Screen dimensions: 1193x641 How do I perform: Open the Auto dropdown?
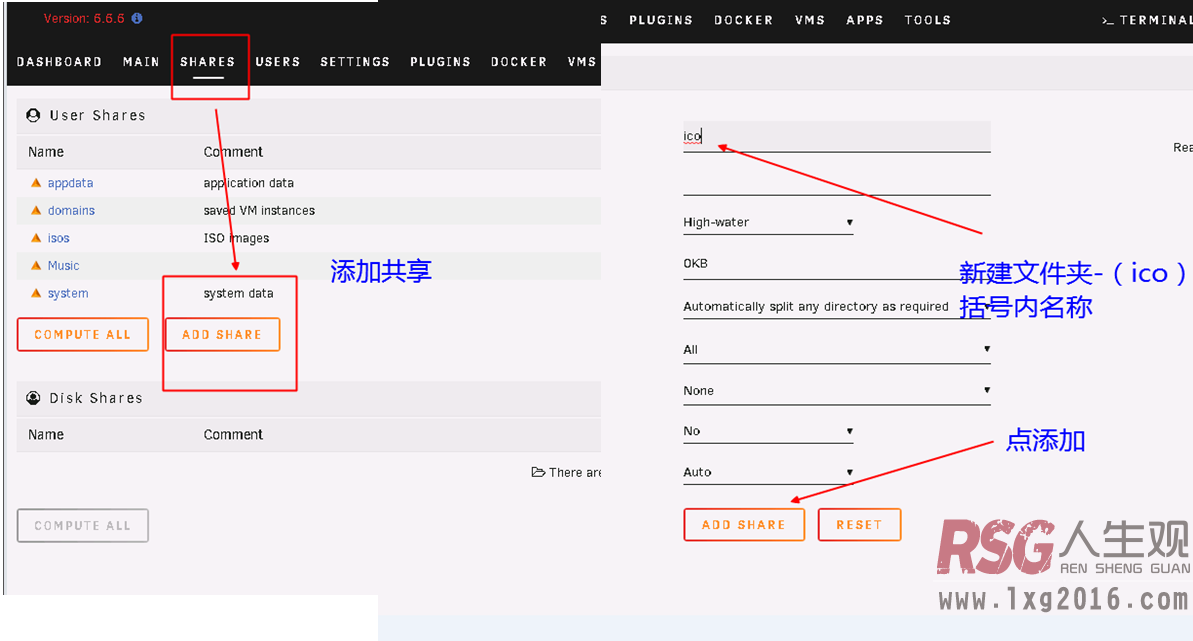point(768,472)
